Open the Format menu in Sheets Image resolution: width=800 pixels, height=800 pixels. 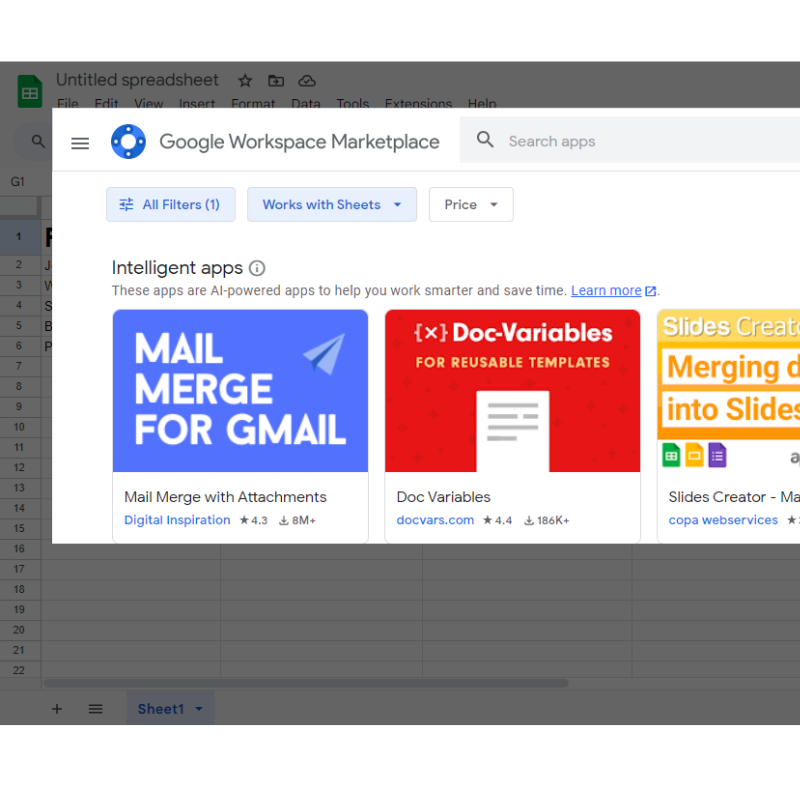click(253, 104)
